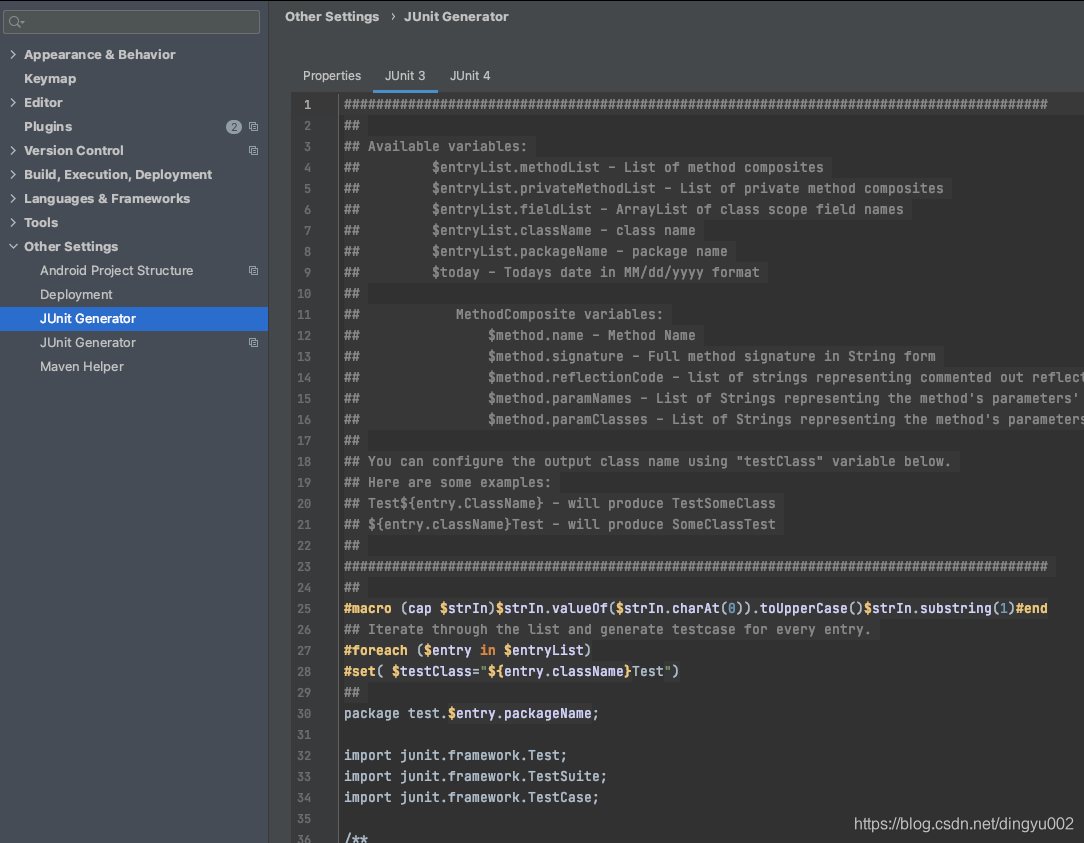
Task: Click the '#foreach' directive in the template
Action: (x=376, y=650)
